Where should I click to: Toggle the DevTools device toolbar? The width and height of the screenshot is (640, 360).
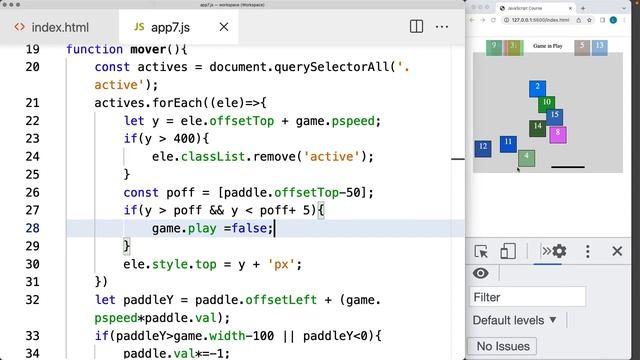click(x=508, y=251)
